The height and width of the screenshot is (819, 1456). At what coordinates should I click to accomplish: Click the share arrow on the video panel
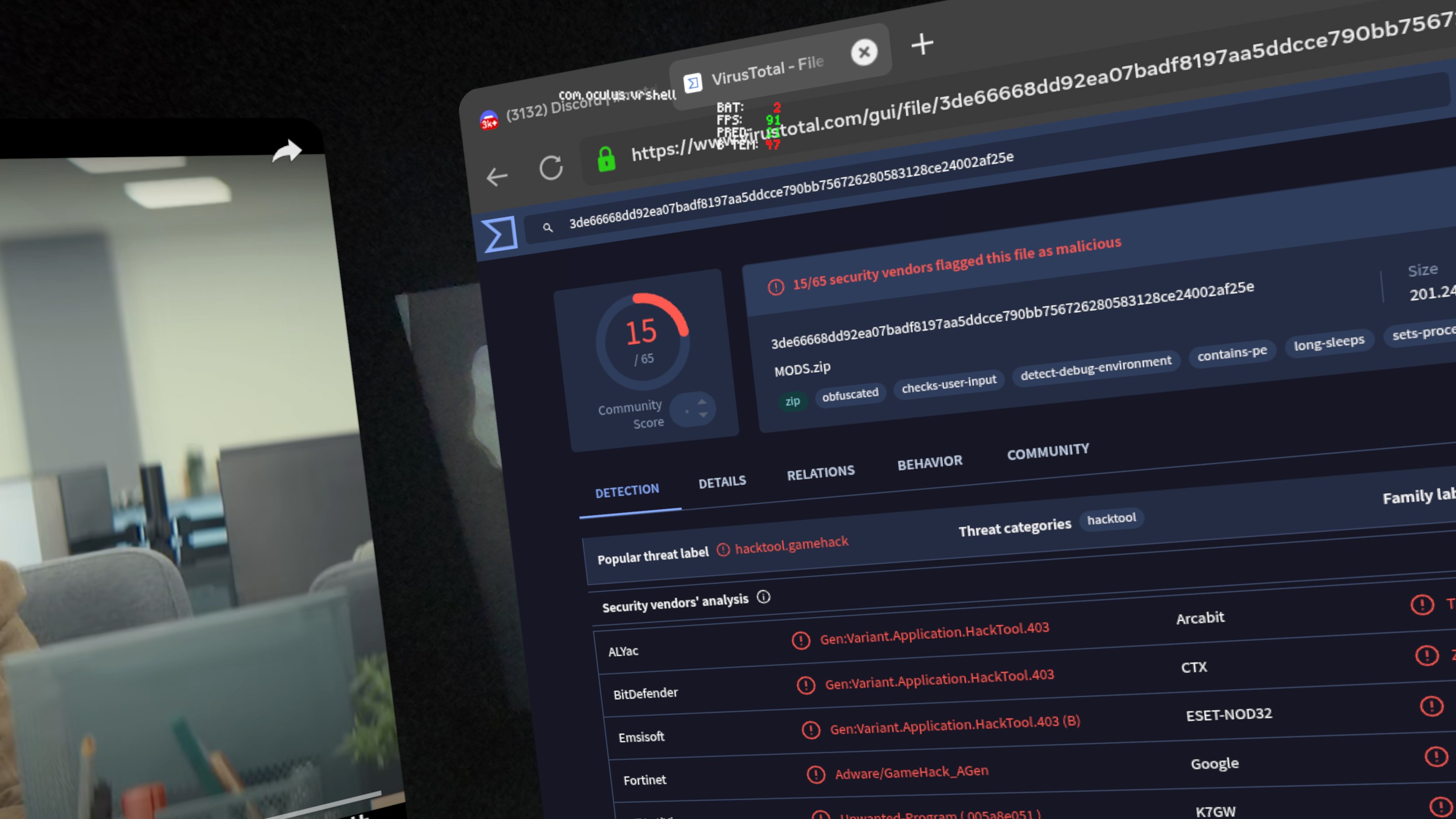[287, 151]
